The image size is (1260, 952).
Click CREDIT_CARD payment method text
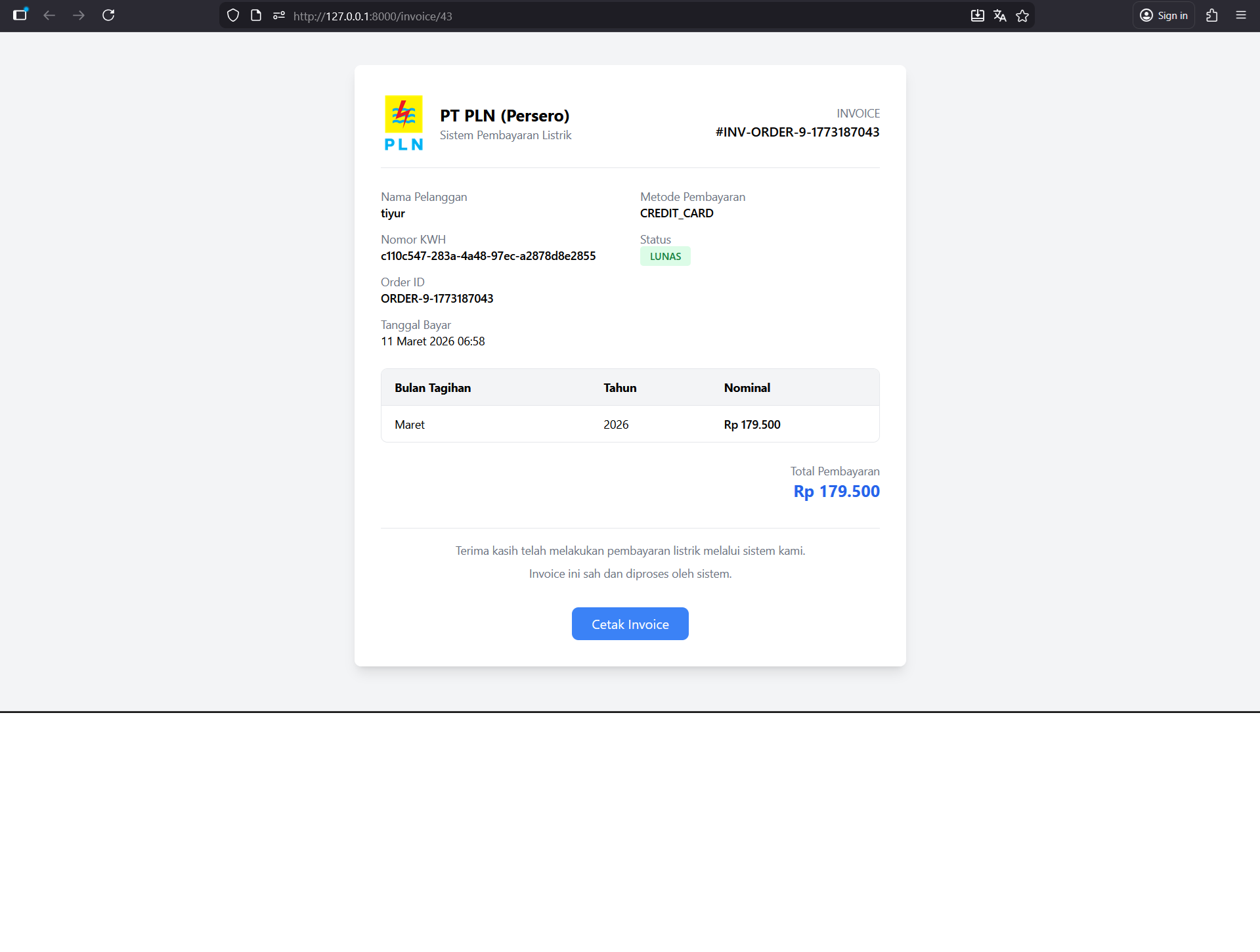(676, 213)
